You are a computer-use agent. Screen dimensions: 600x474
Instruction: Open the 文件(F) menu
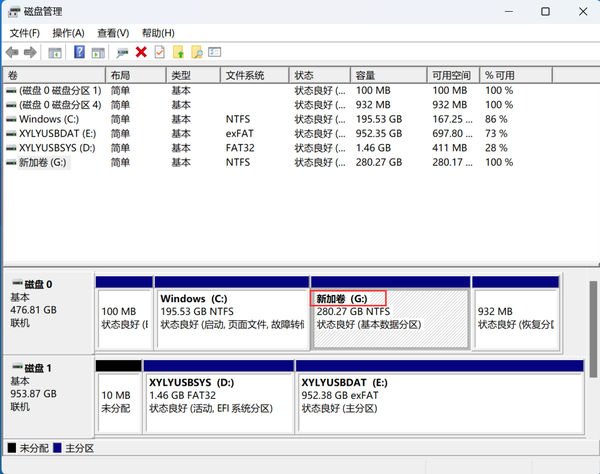tap(24, 33)
